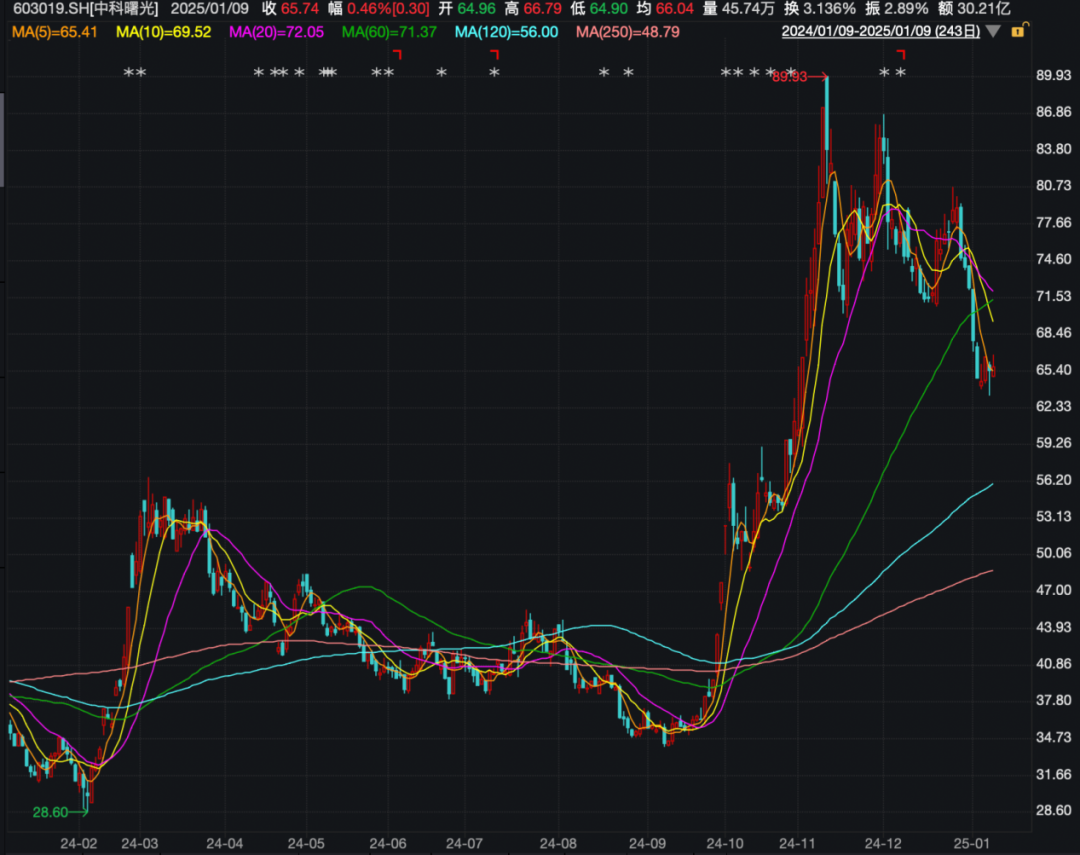Click the red corner marker above 24-06
This screenshot has width=1080, height=855.
click(x=397, y=54)
